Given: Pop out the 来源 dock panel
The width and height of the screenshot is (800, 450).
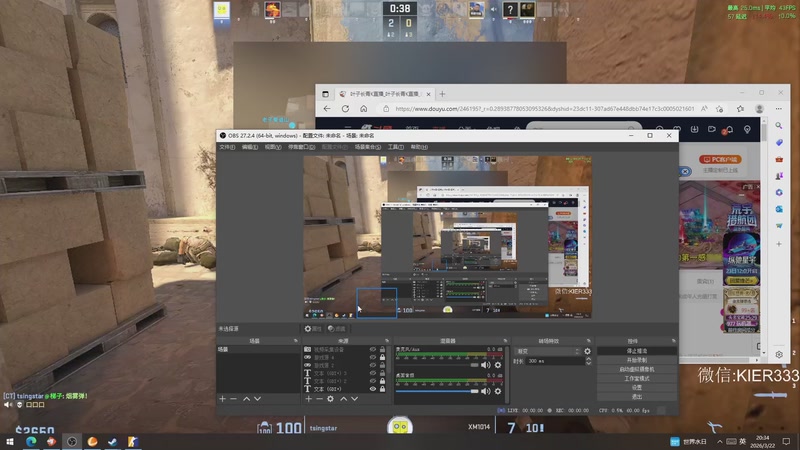Looking at the screenshot, I should [387, 341].
